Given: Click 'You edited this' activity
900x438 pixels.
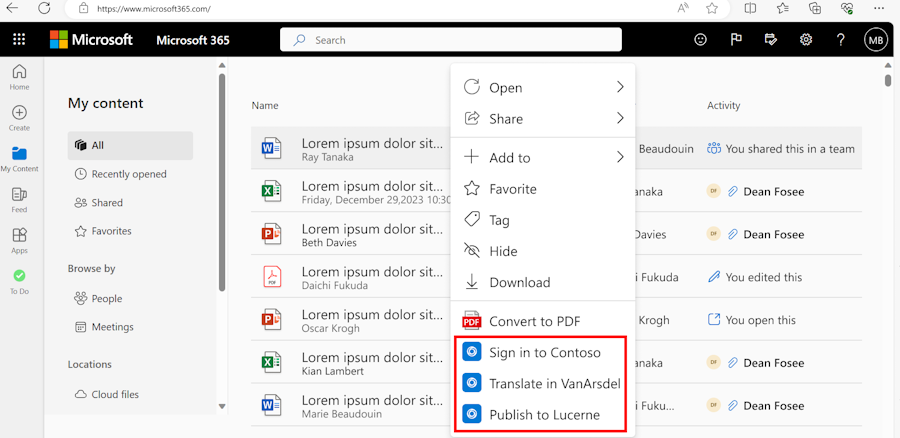Looking at the screenshot, I should (x=755, y=277).
